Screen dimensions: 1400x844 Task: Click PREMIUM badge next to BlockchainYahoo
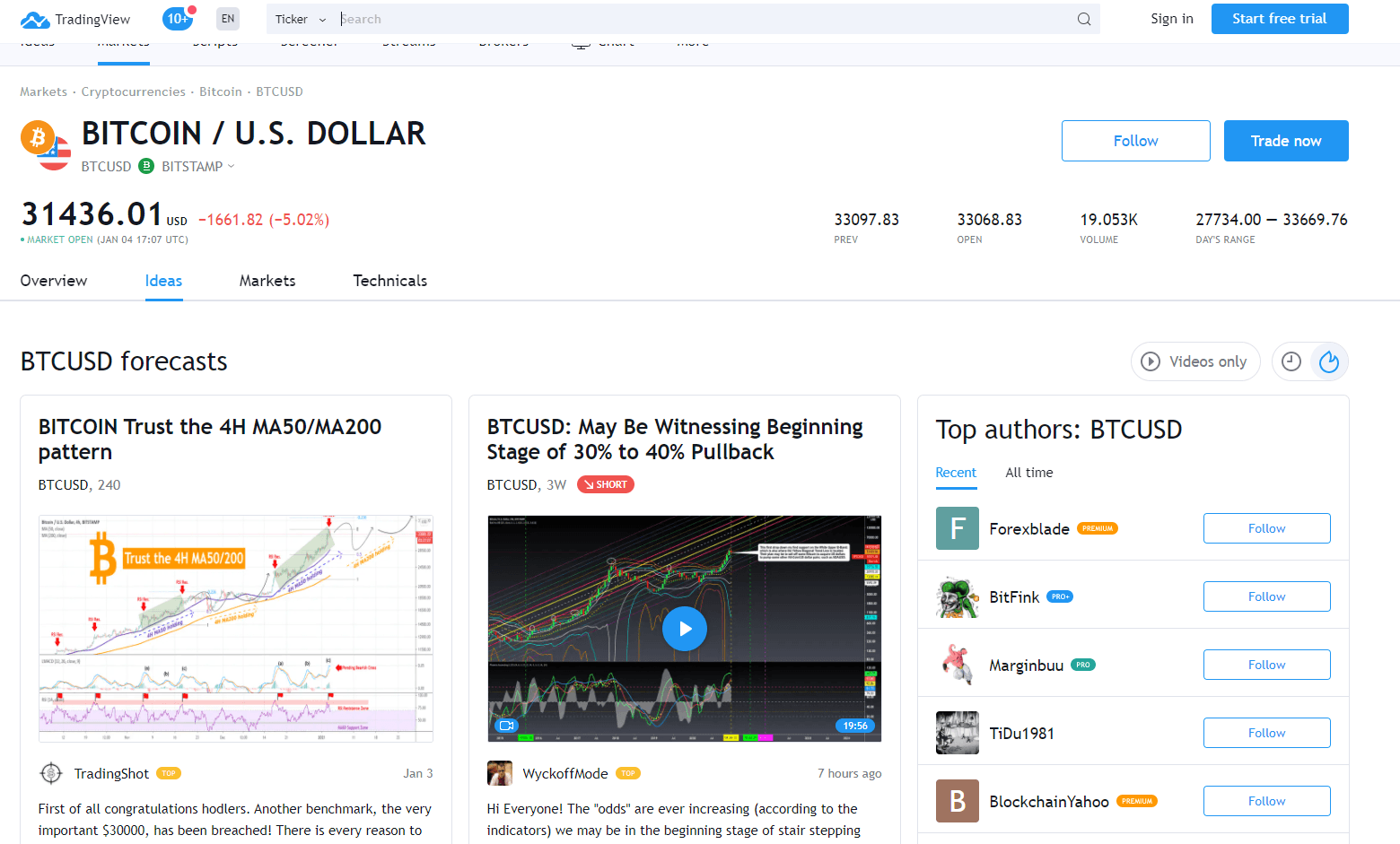coord(1136,801)
